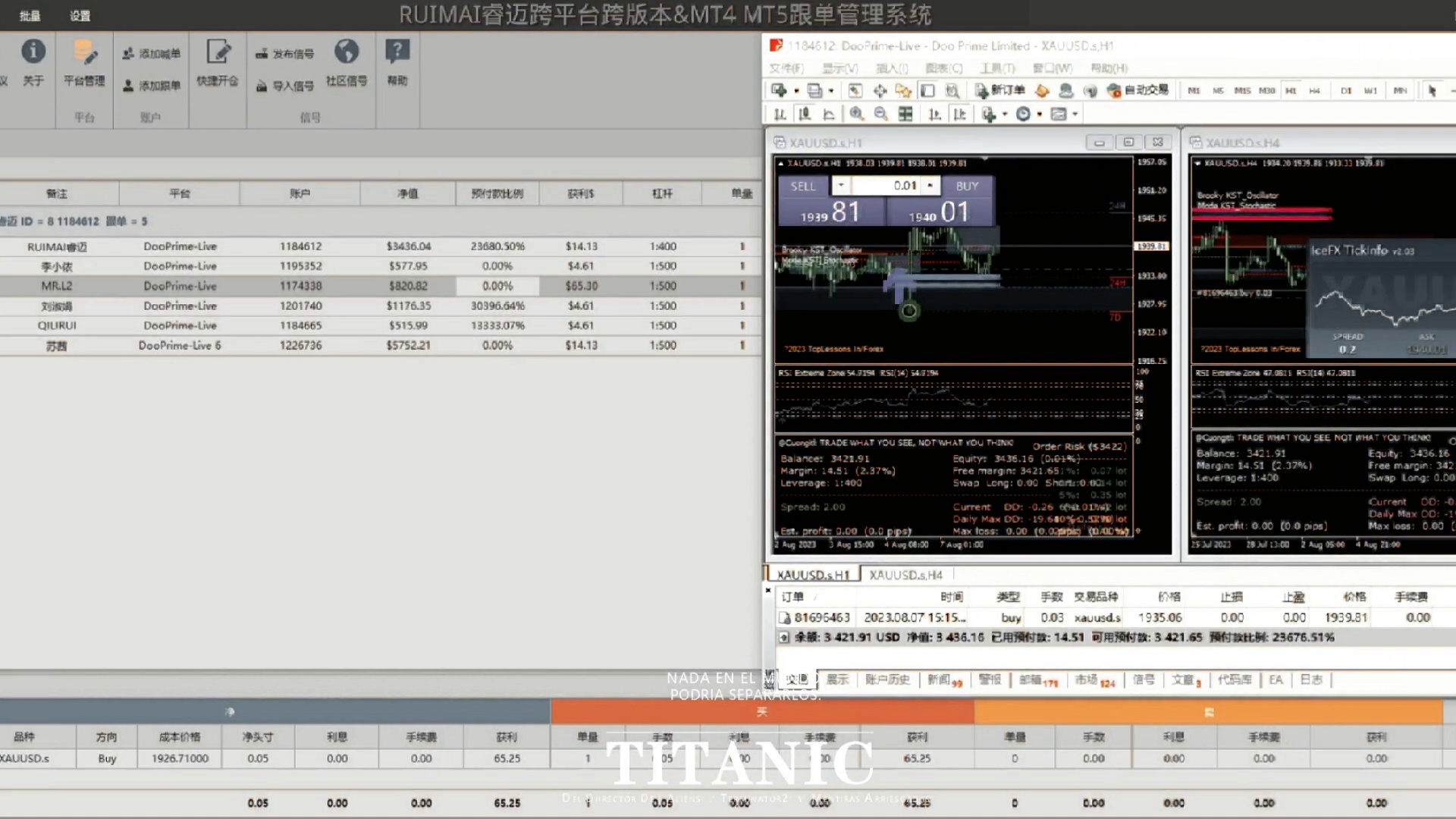This screenshot has height=819, width=1456.
Task: Open the 关于 (About) info icon
Action: click(x=33, y=52)
